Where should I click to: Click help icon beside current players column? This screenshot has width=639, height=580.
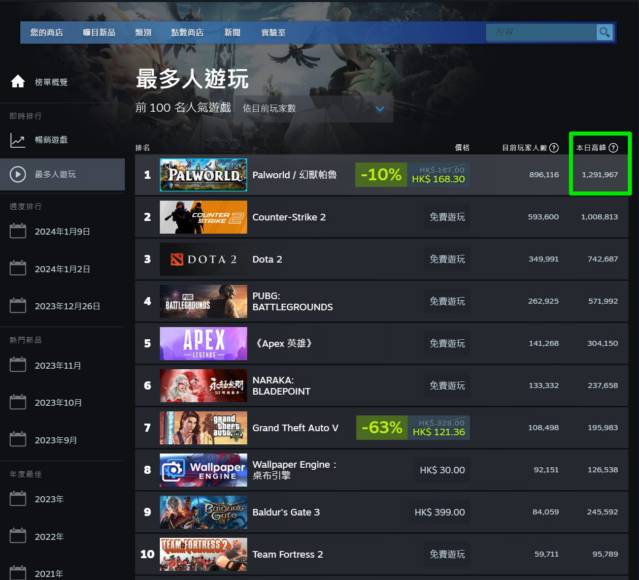(553, 148)
